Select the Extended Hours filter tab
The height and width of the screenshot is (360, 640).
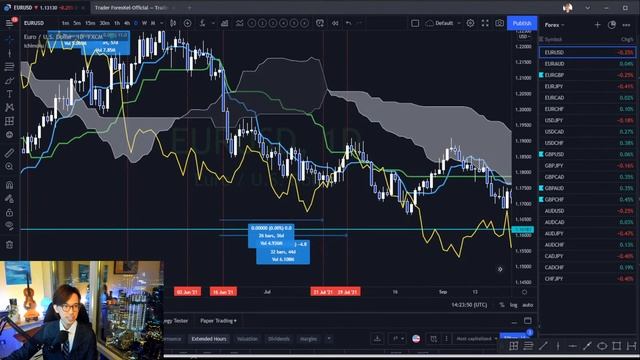tap(209, 339)
